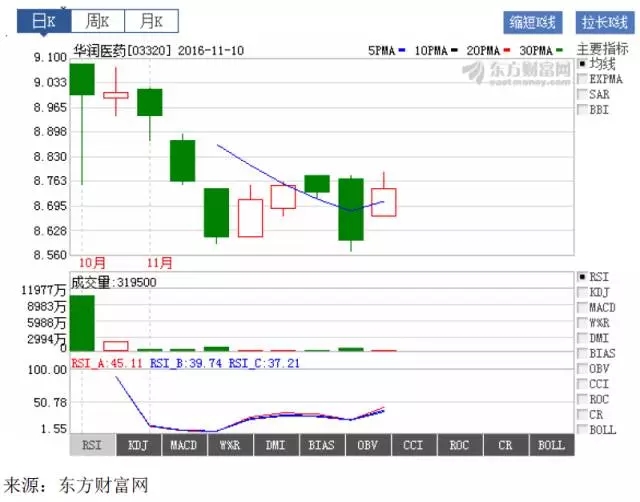Click the 11月 date axis label

point(160,263)
